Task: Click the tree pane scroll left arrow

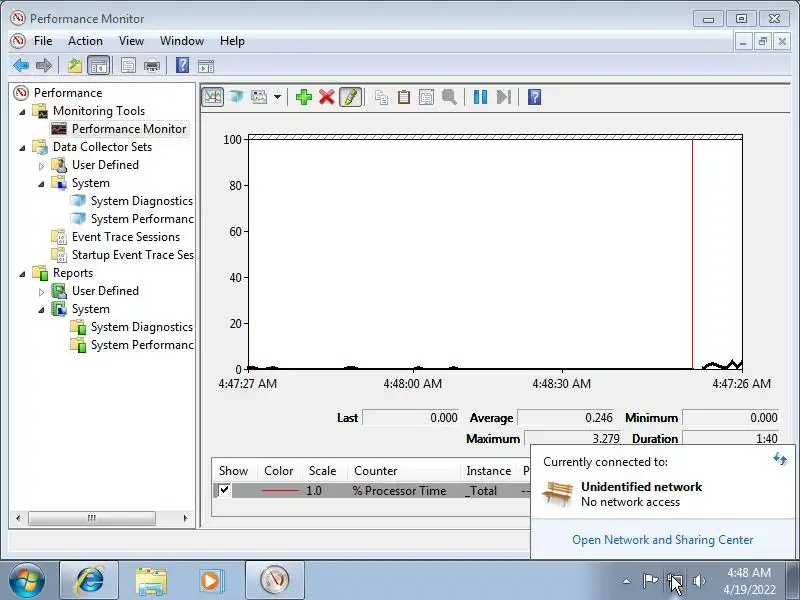Action: [x=18, y=518]
